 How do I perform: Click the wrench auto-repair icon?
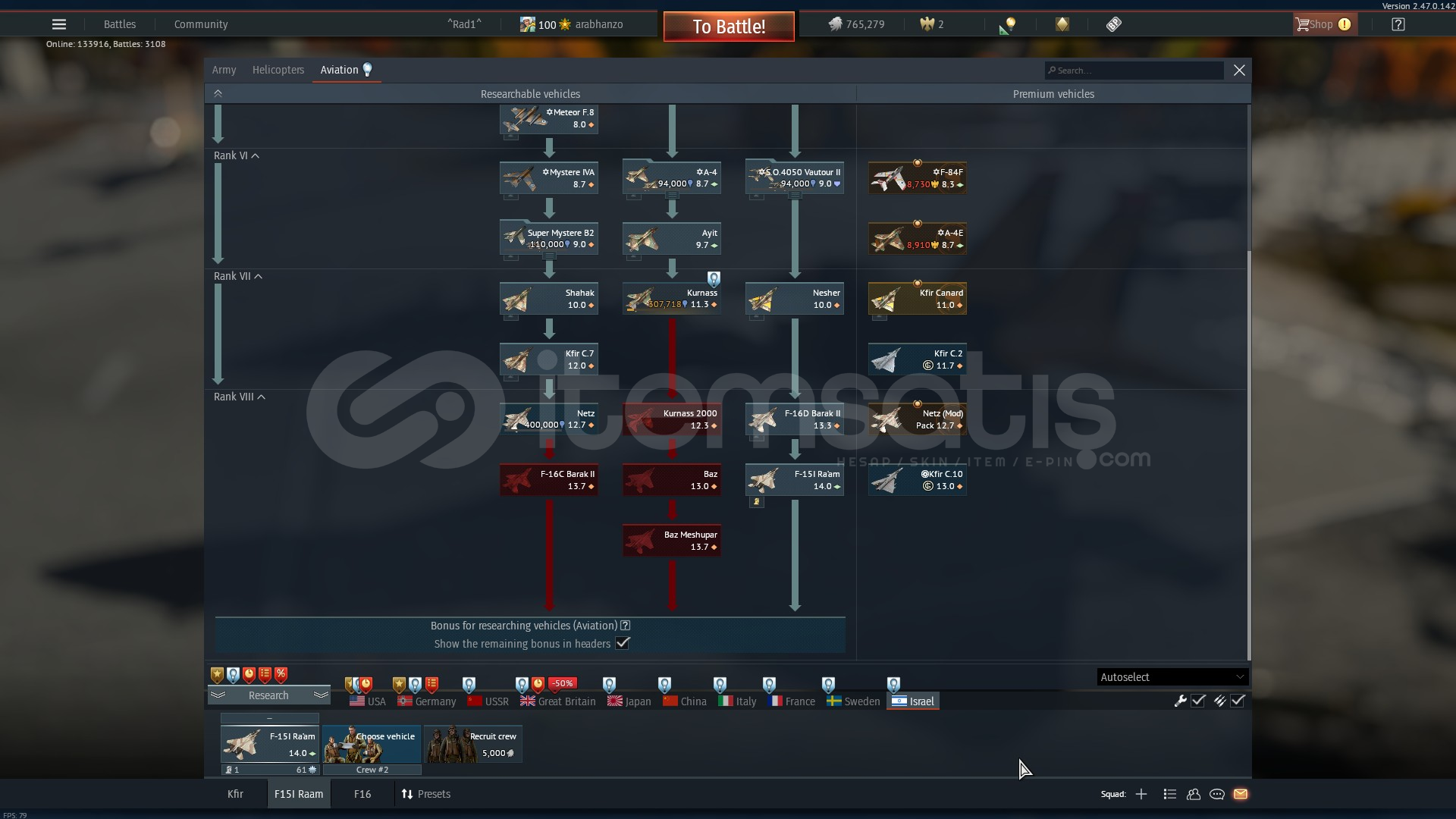click(1180, 701)
